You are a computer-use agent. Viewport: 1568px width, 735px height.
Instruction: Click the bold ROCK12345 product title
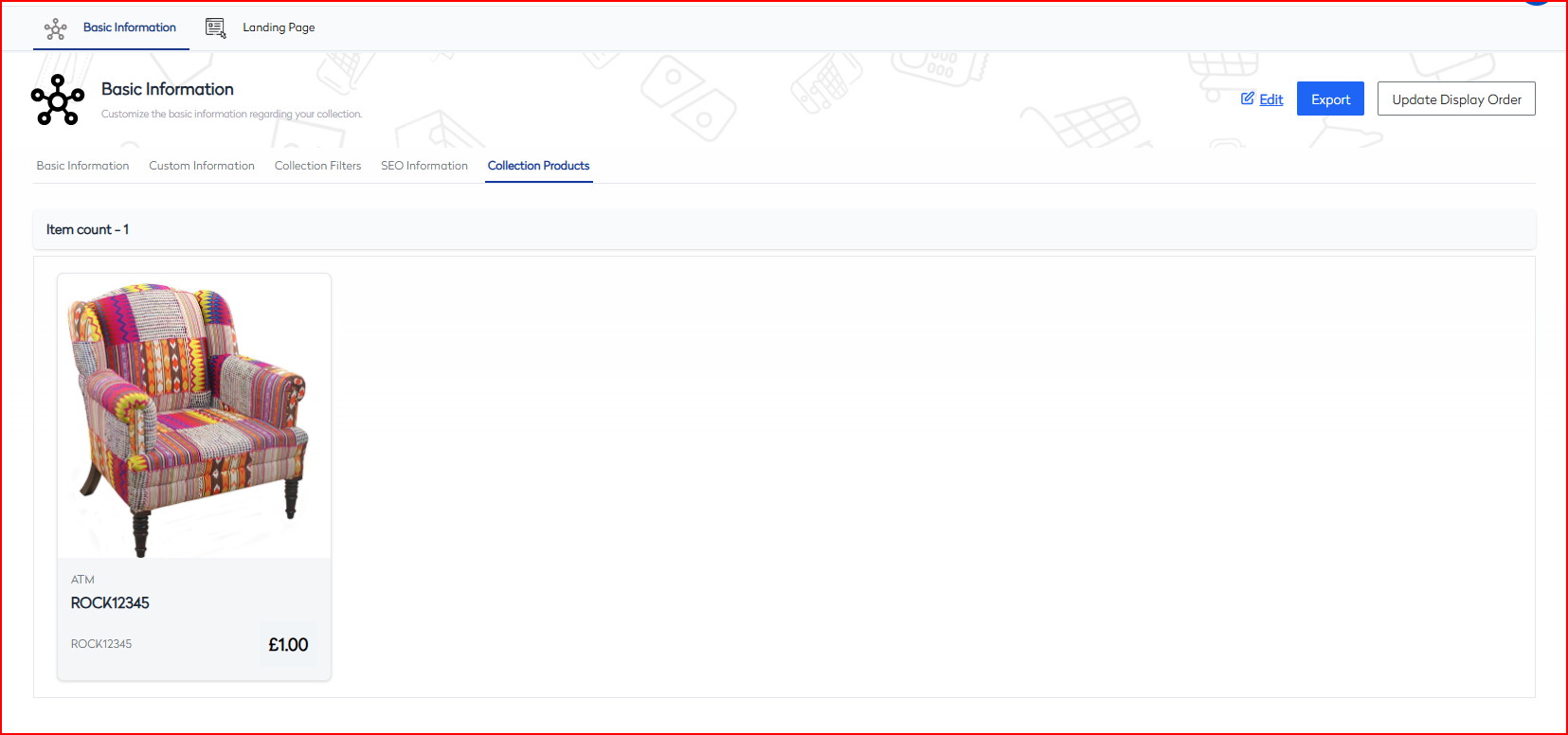pyautogui.click(x=110, y=603)
